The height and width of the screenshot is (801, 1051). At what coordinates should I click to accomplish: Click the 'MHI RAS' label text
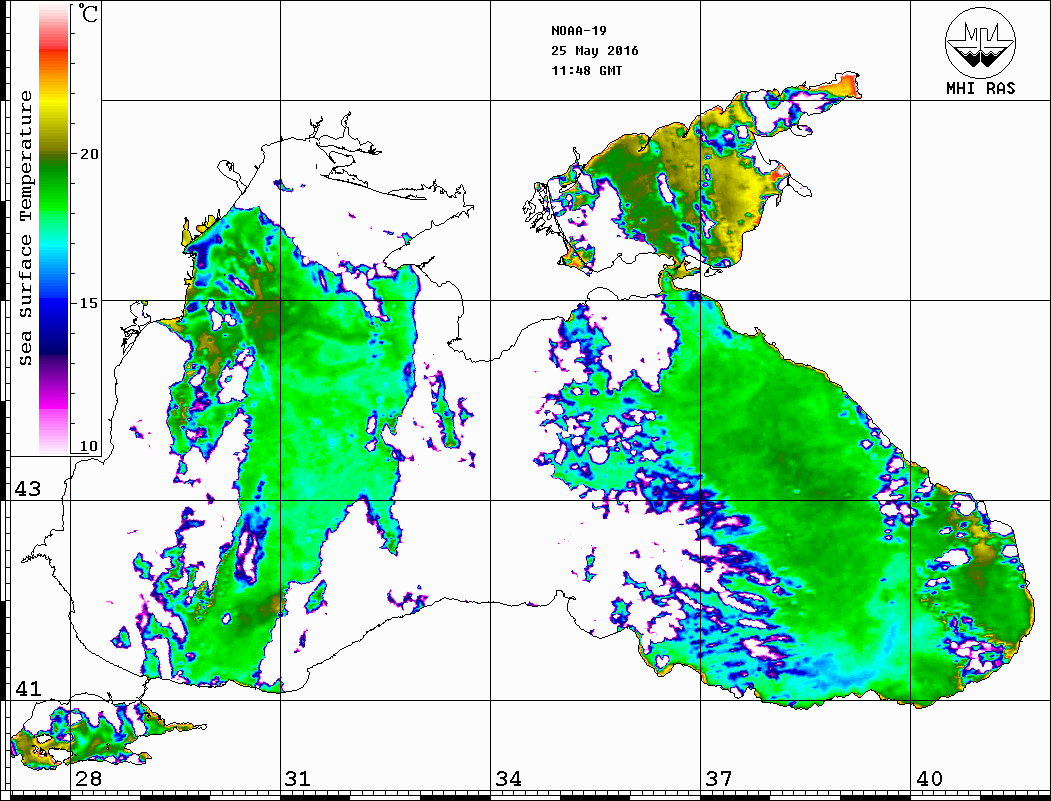click(980, 88)
